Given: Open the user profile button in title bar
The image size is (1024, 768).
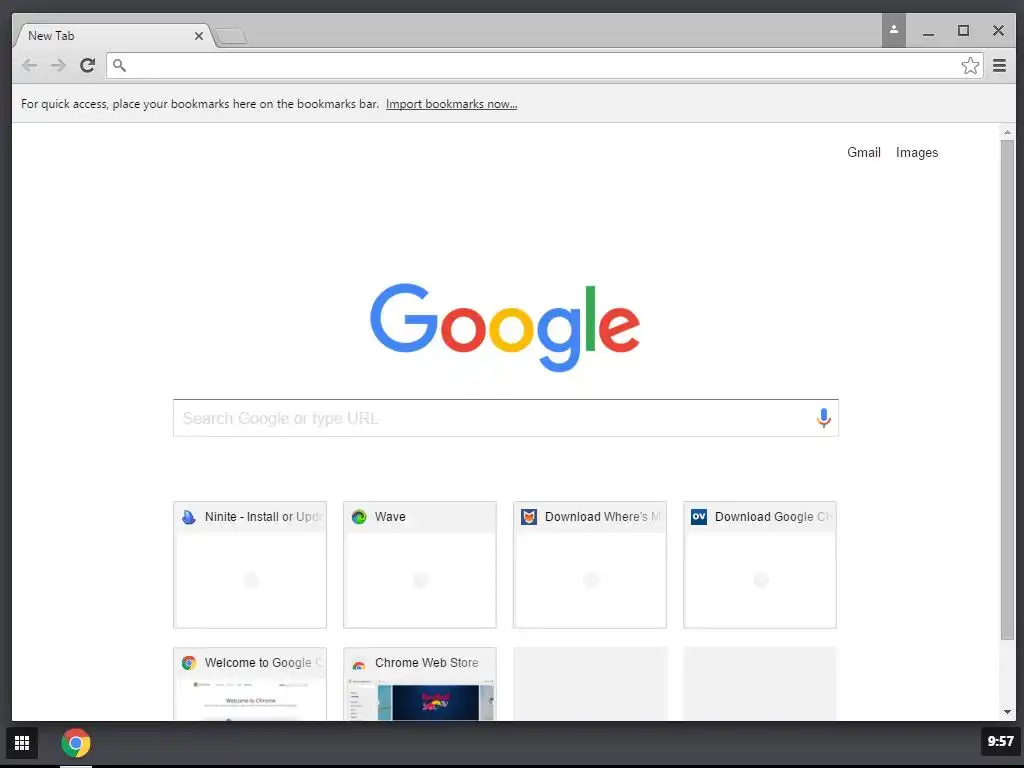Looking at the screenshot, I should point(893,30).
